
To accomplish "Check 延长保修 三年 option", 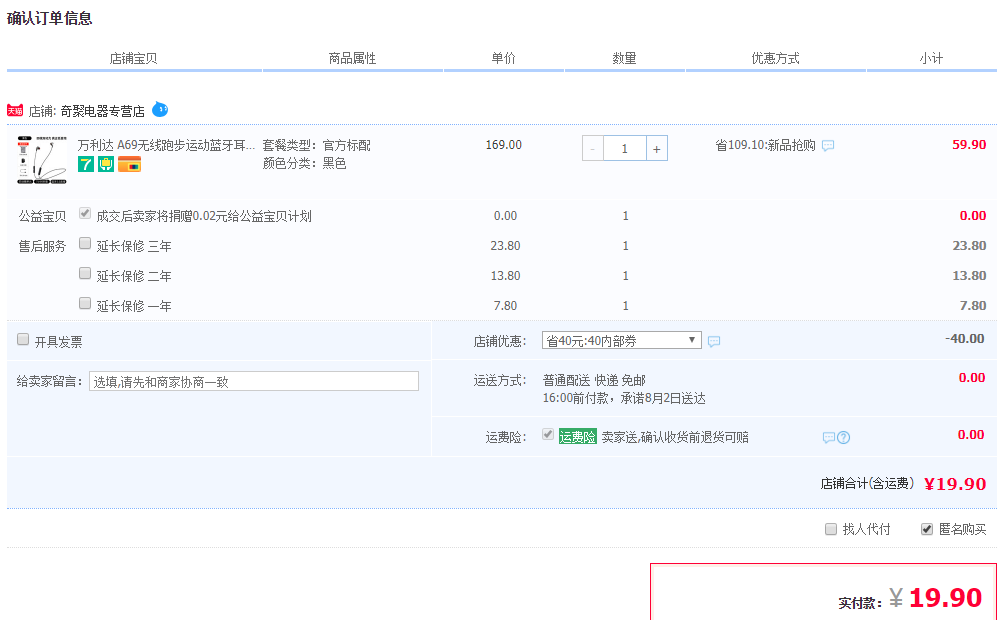I will coord(85,243).
